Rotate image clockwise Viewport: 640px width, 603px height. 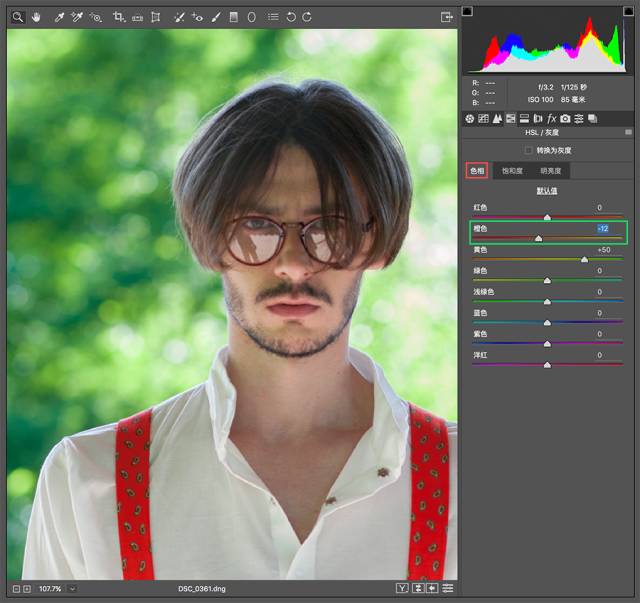(x=307, y=17)
